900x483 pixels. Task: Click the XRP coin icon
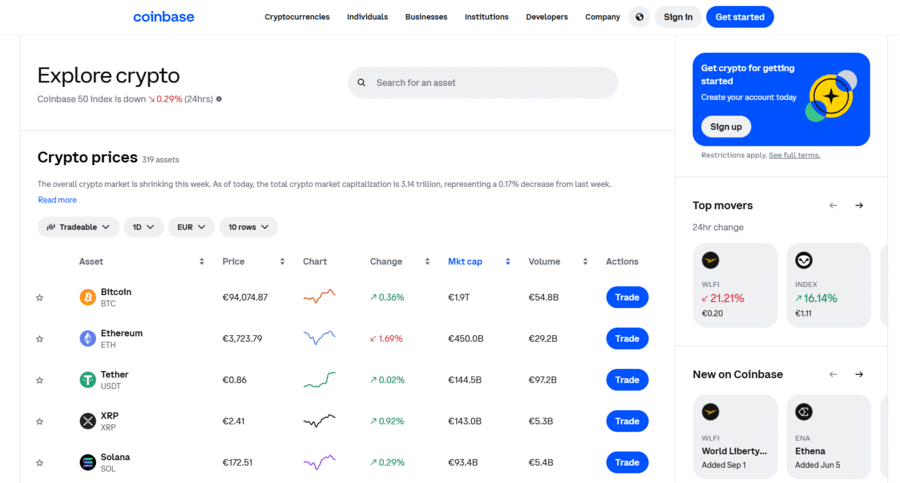88,422
